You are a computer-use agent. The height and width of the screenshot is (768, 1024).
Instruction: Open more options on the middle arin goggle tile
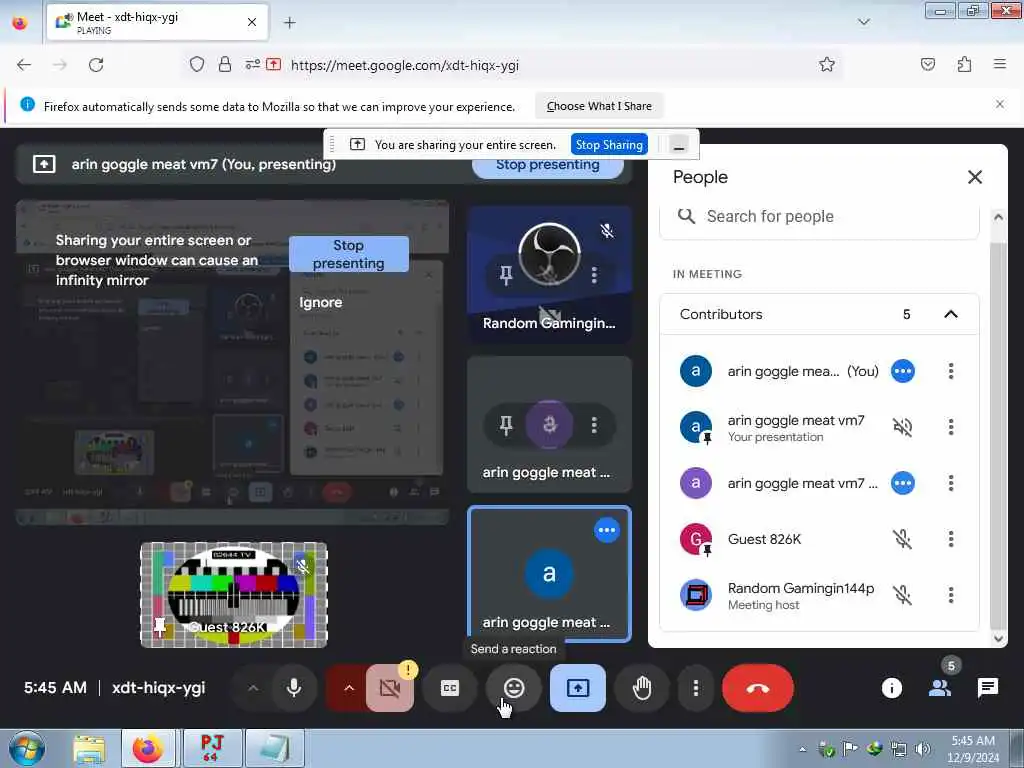[594, 425]
